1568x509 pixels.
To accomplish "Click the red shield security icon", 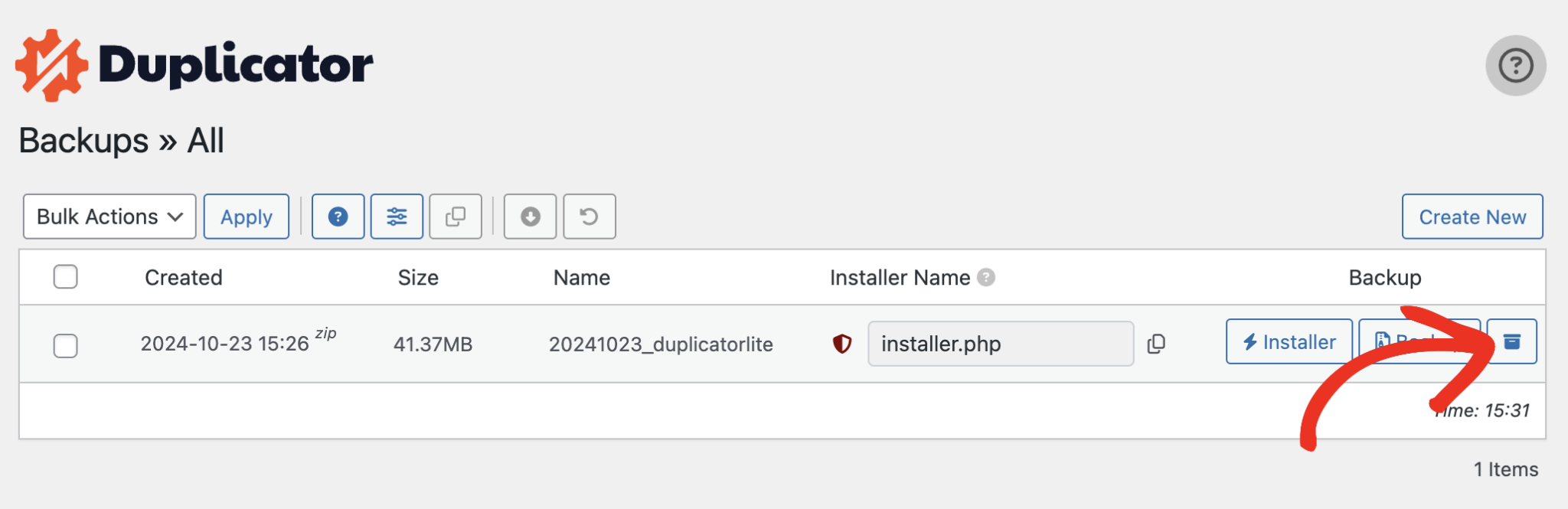I will pyautogui.click(x=842, y=344).
